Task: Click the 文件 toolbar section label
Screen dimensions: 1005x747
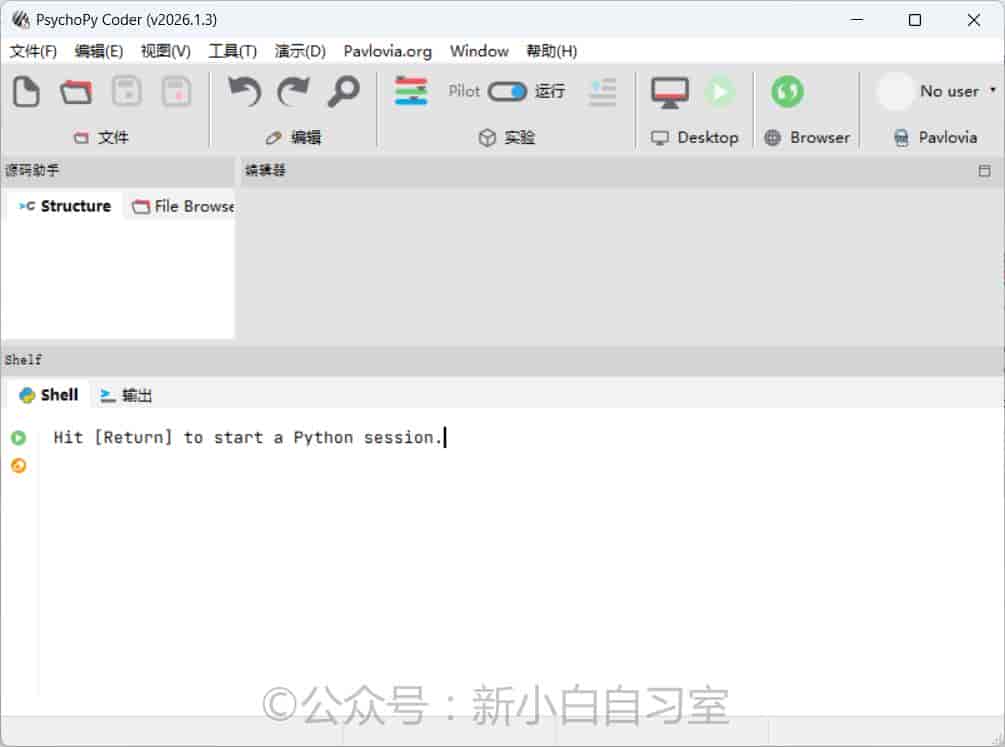Action: 101,137
